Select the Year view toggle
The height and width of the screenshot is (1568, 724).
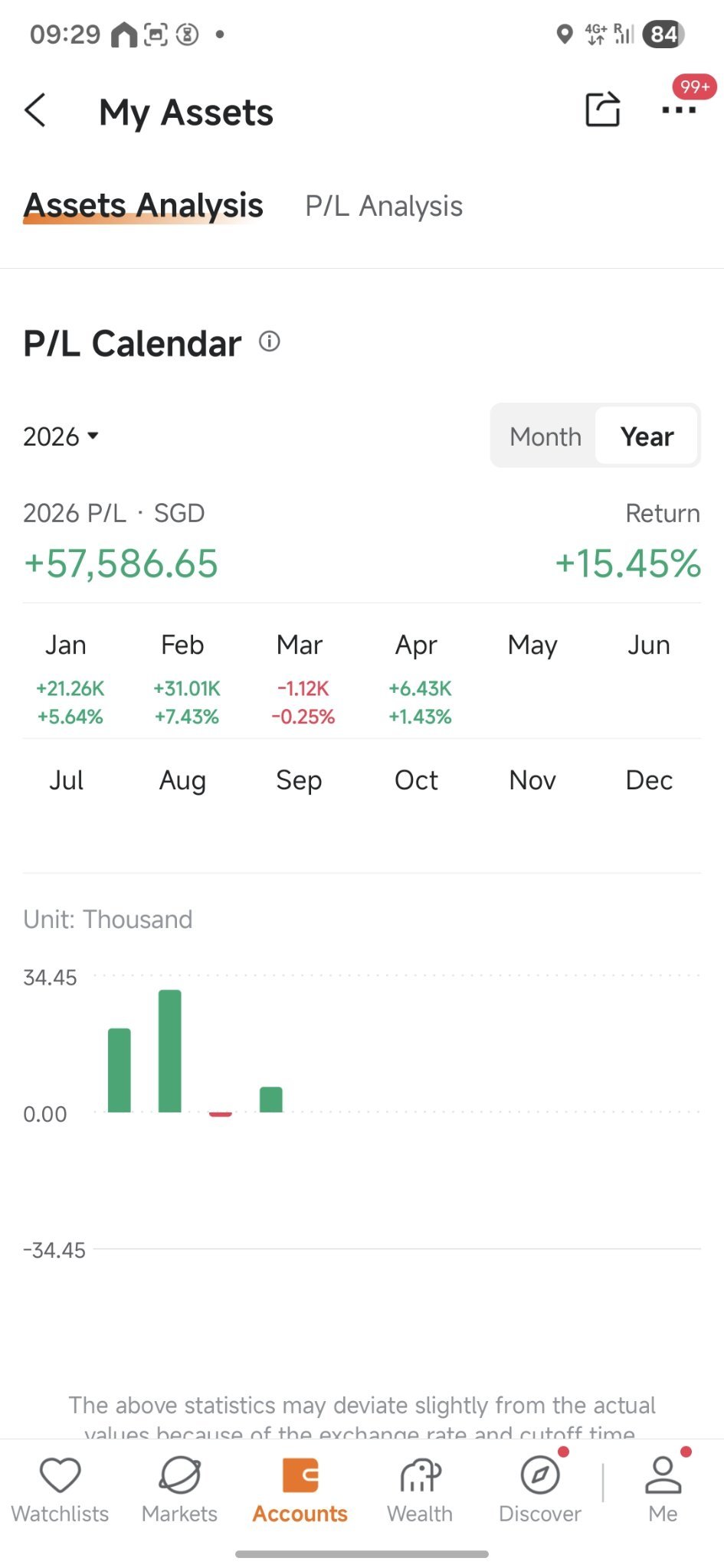(647, 436)
